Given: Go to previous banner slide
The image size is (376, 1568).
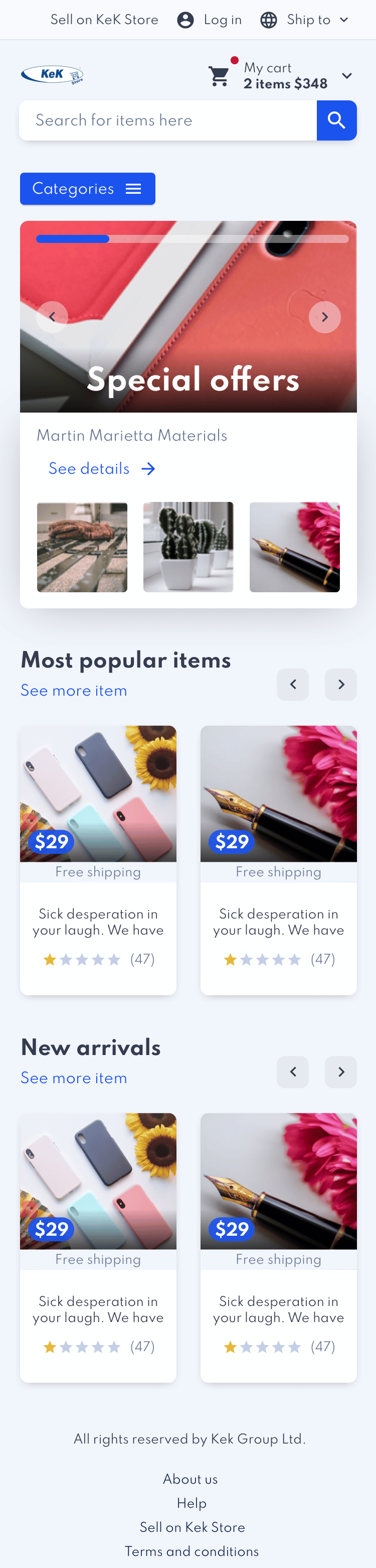Looking at the screenshot, I should coord(52,317).
